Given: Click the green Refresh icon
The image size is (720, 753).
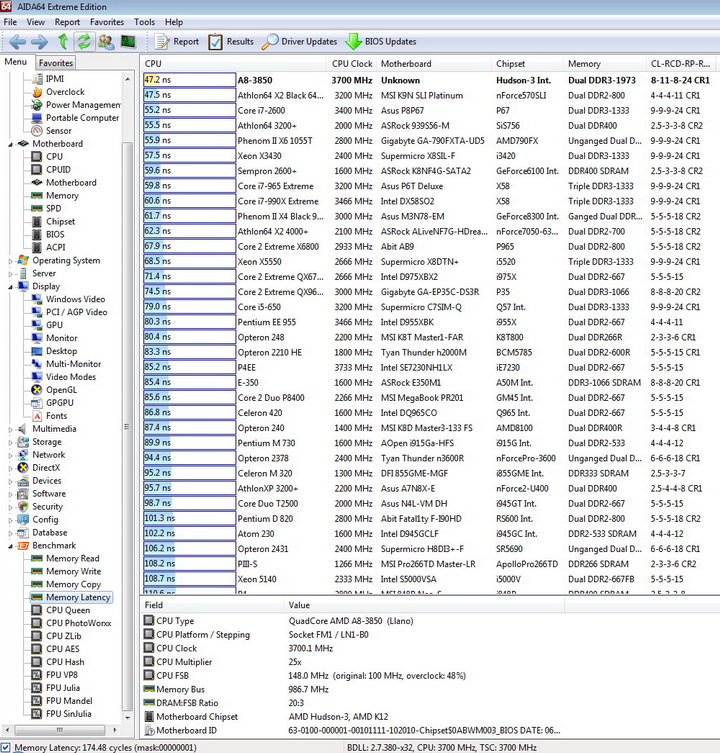Looking at the screenshot, I should [84, 42].
